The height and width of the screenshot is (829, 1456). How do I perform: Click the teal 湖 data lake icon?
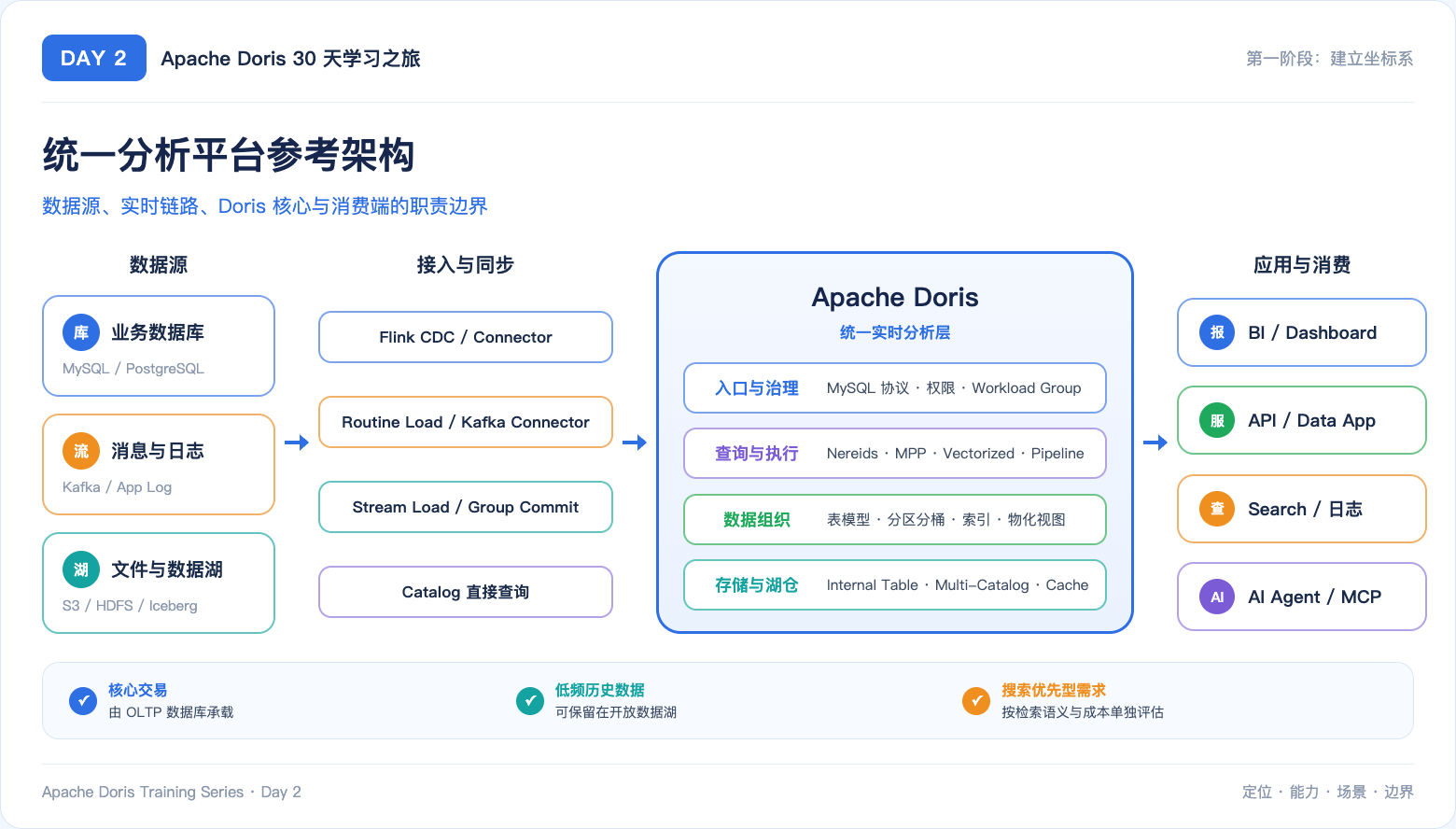pyautogui.click(x=81, y=569)
